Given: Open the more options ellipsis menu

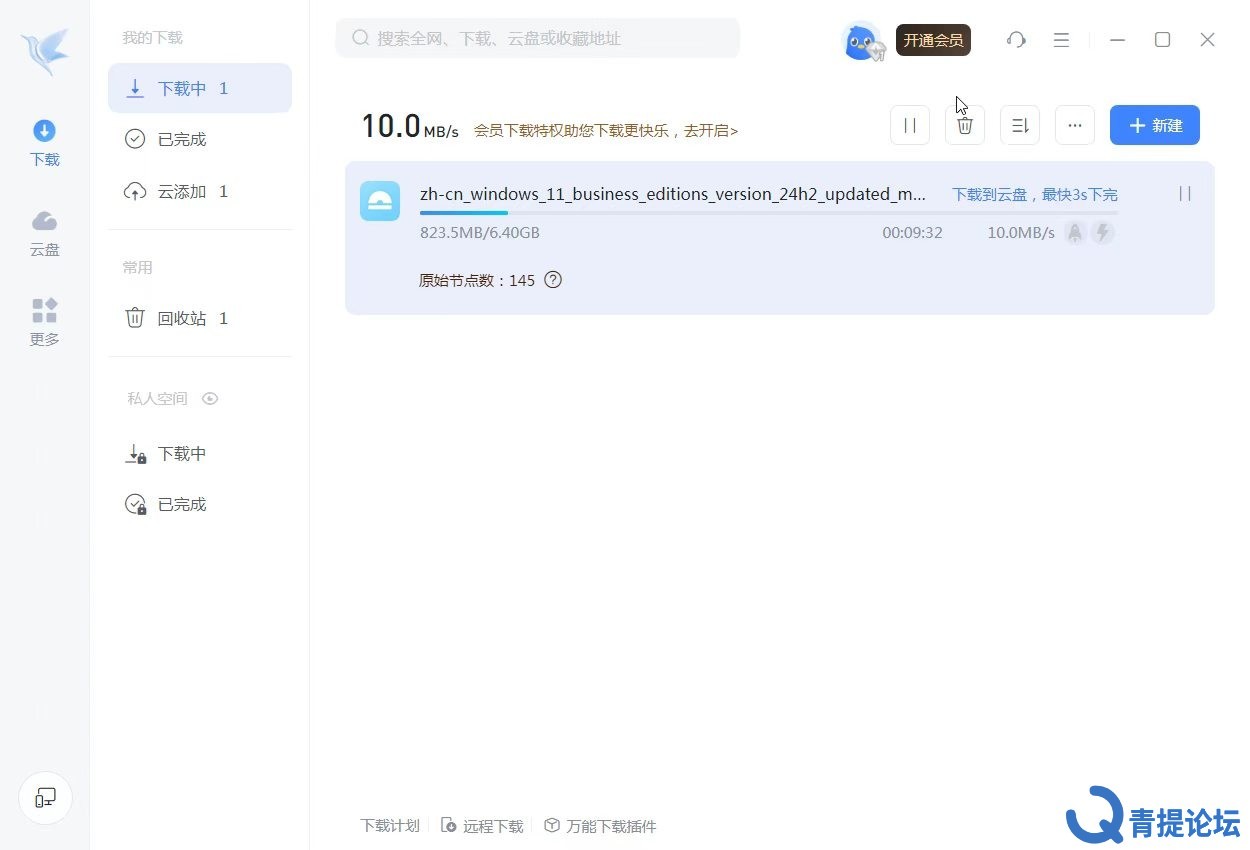Looking at the screenshot, I should coord(1075,125).
